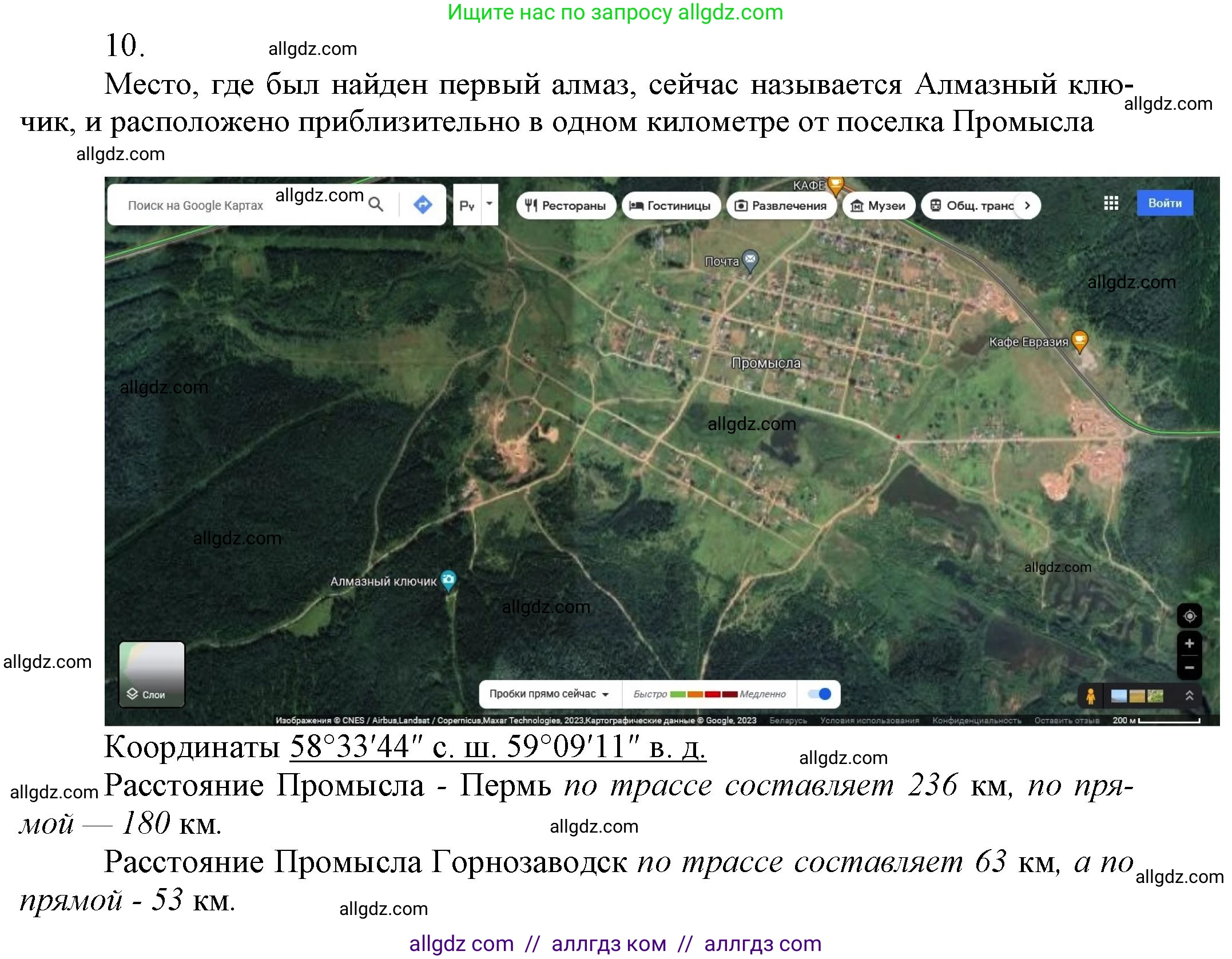
Task: Expand the Пробки прямо сейчас dropdown
Action: click(x=549, y=694)
